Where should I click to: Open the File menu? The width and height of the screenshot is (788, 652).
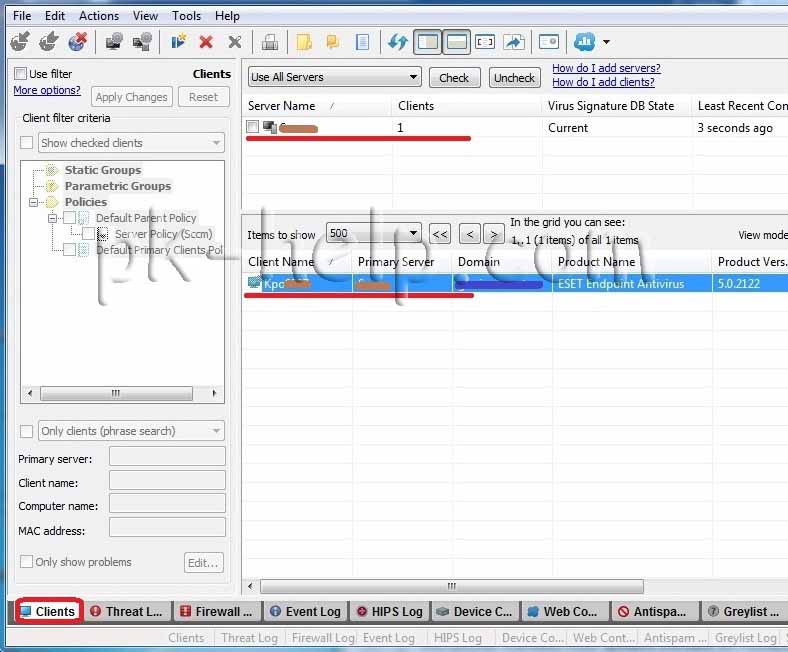tap(22, 16)
